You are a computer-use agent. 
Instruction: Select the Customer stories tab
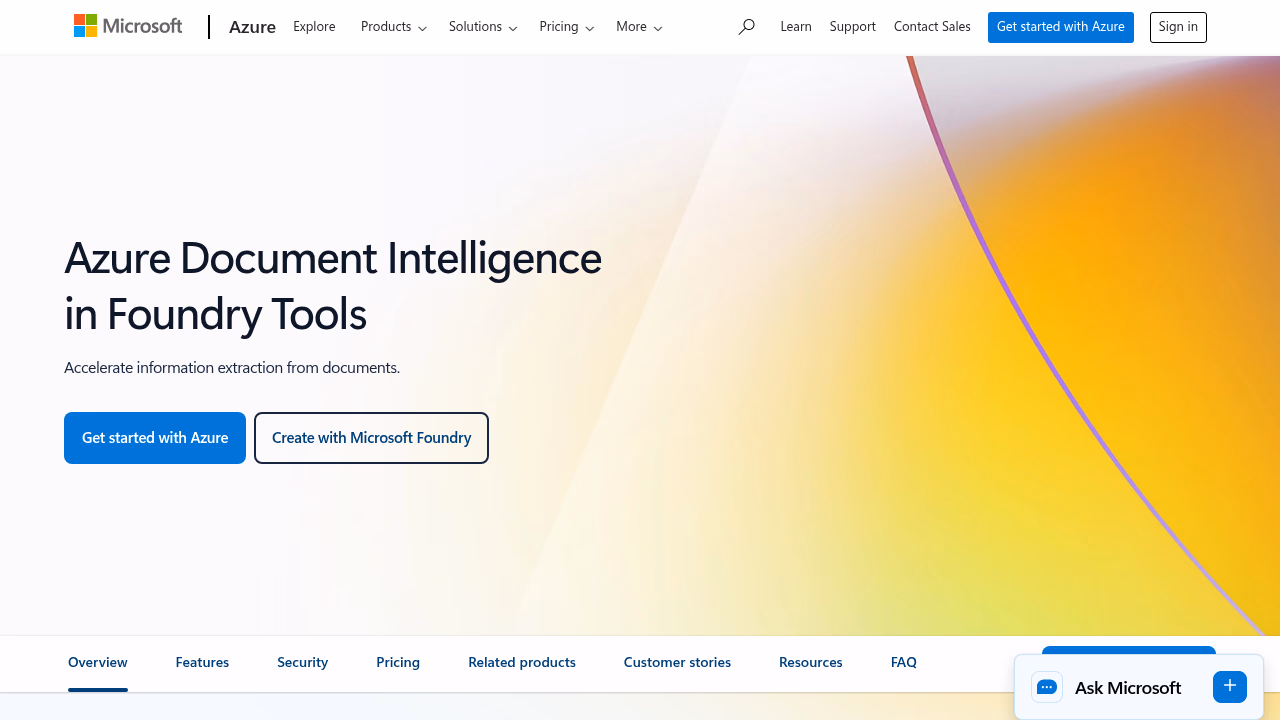pos(677,662)
